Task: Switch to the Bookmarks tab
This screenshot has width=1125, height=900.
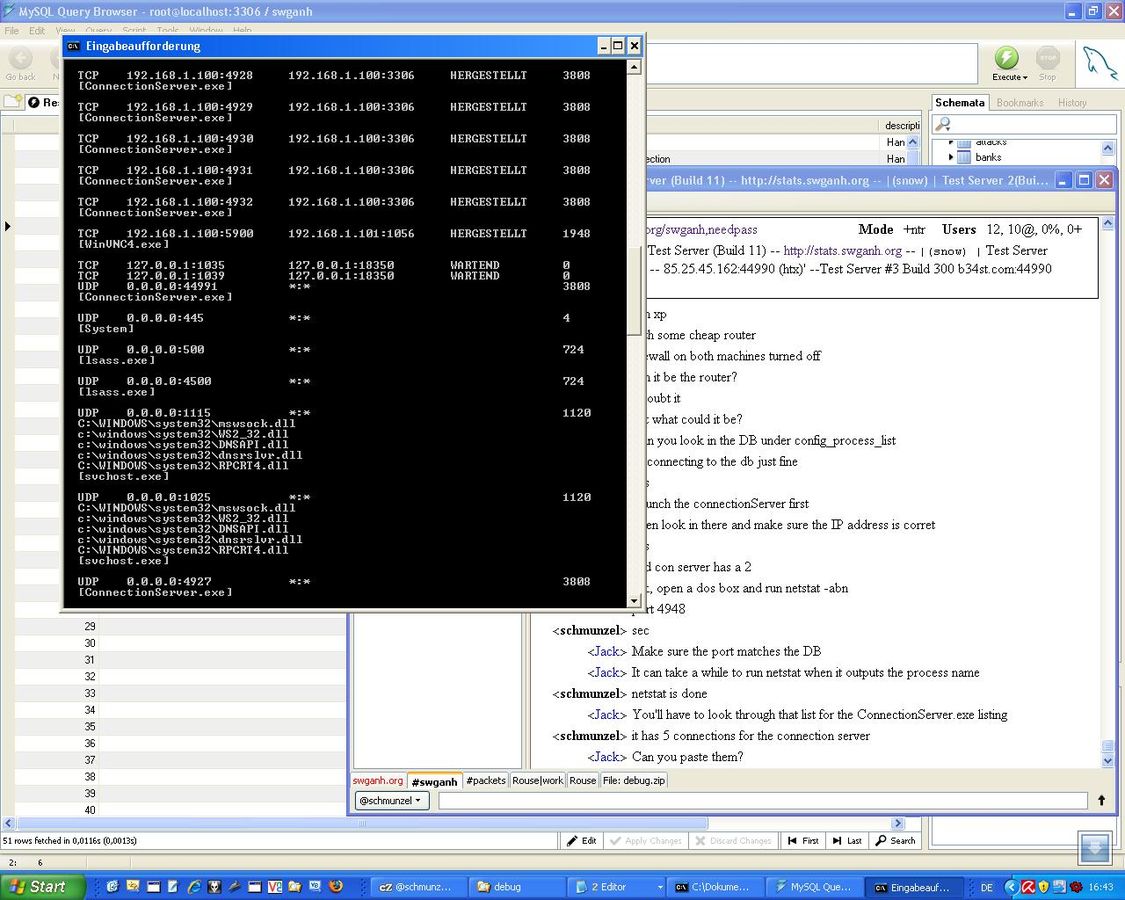Action: [x=1019, y=102]
